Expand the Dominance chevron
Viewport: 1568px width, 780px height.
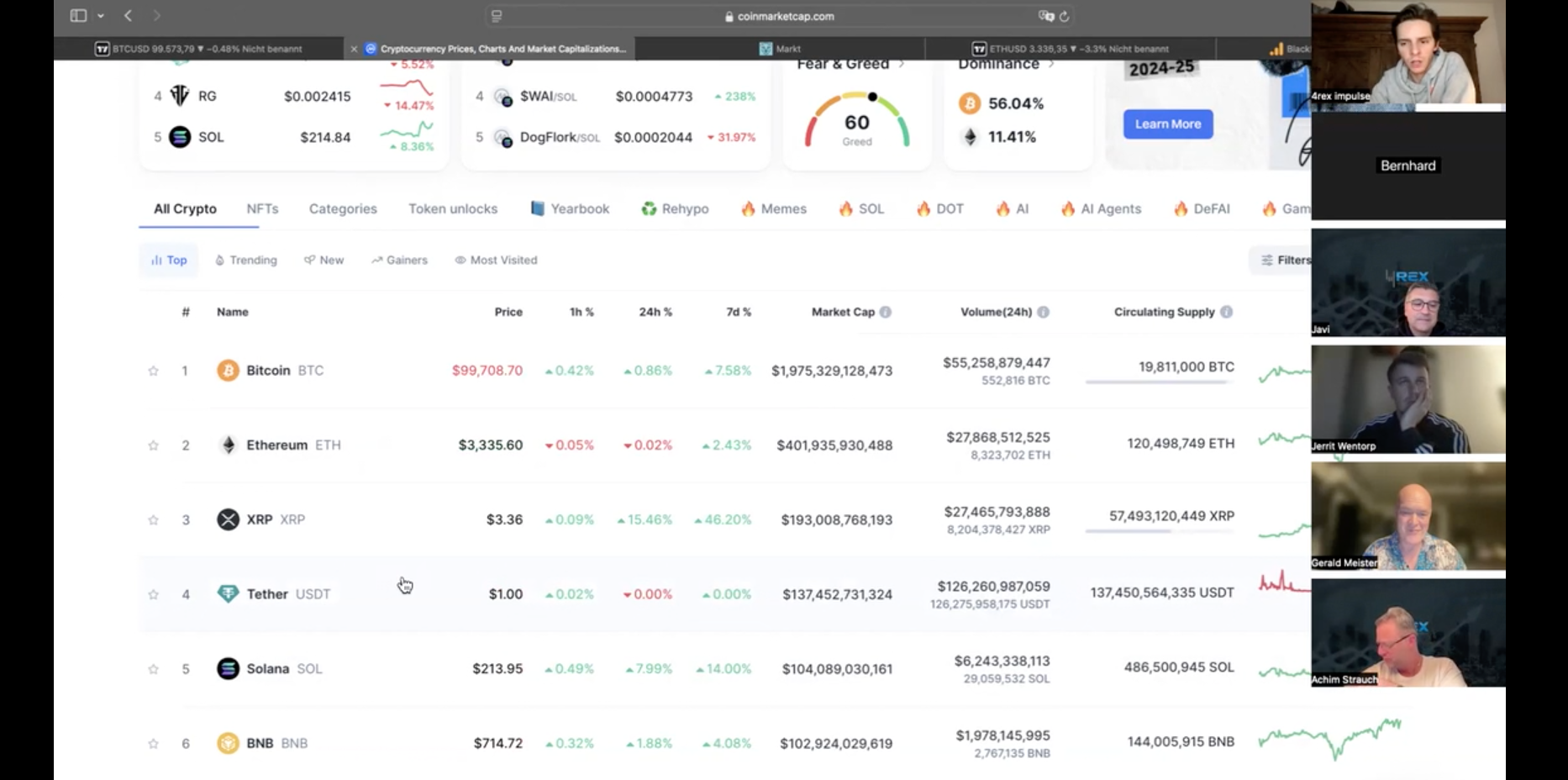click(1051, 64)
